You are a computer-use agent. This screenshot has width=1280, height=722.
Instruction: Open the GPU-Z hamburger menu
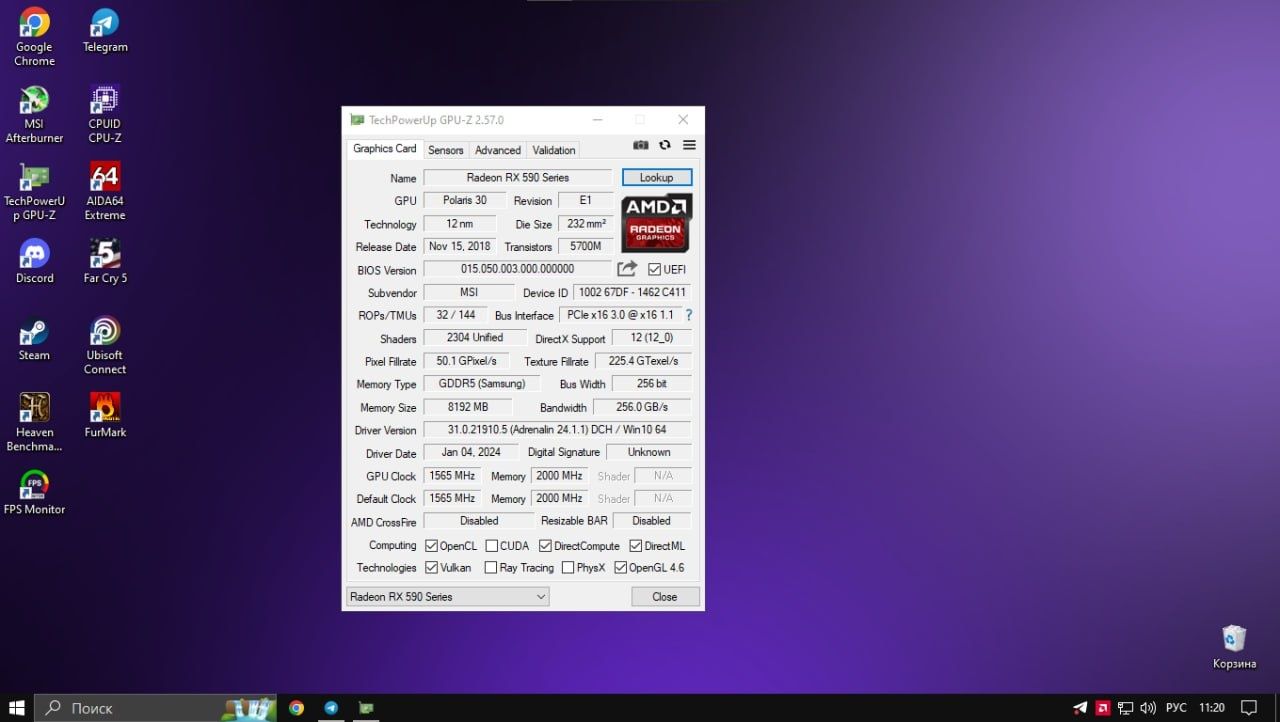pyautogui.click(x=689, y=145)
